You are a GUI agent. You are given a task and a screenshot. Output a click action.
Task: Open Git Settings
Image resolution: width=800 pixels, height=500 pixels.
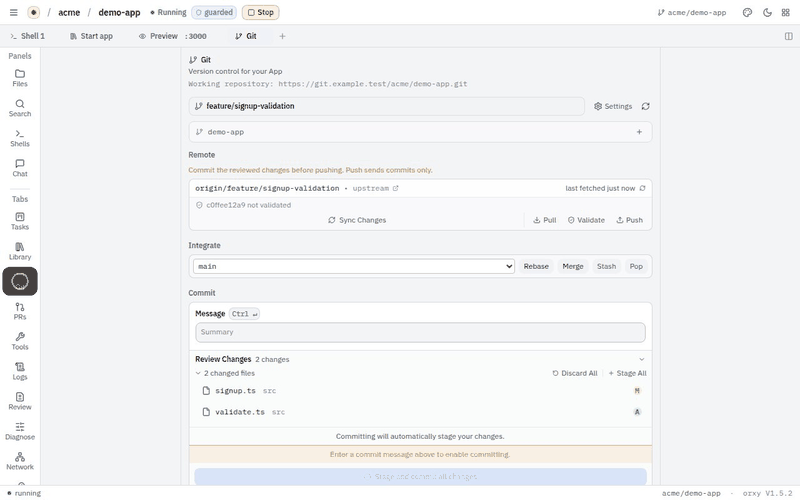click(613, 106)
